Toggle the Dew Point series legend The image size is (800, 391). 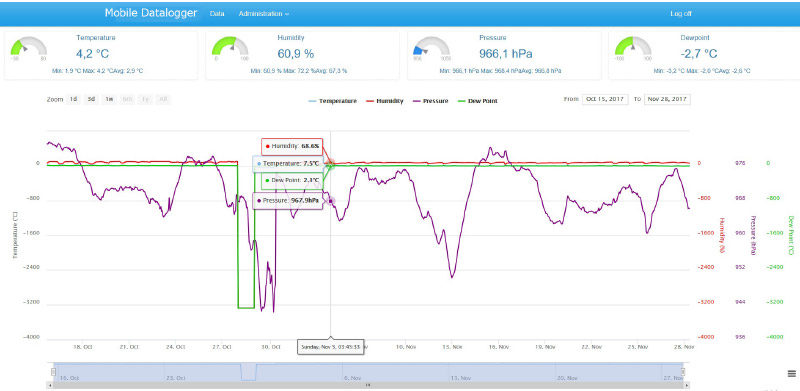(x=478, y=101)
